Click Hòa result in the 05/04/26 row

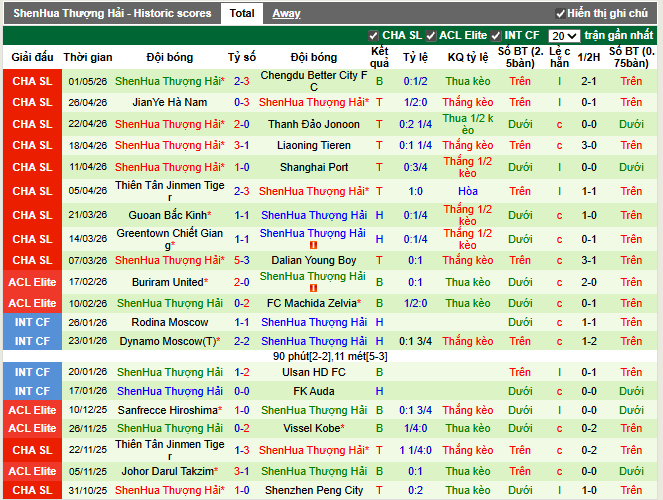pyautogui.click(x=468, y=191)
